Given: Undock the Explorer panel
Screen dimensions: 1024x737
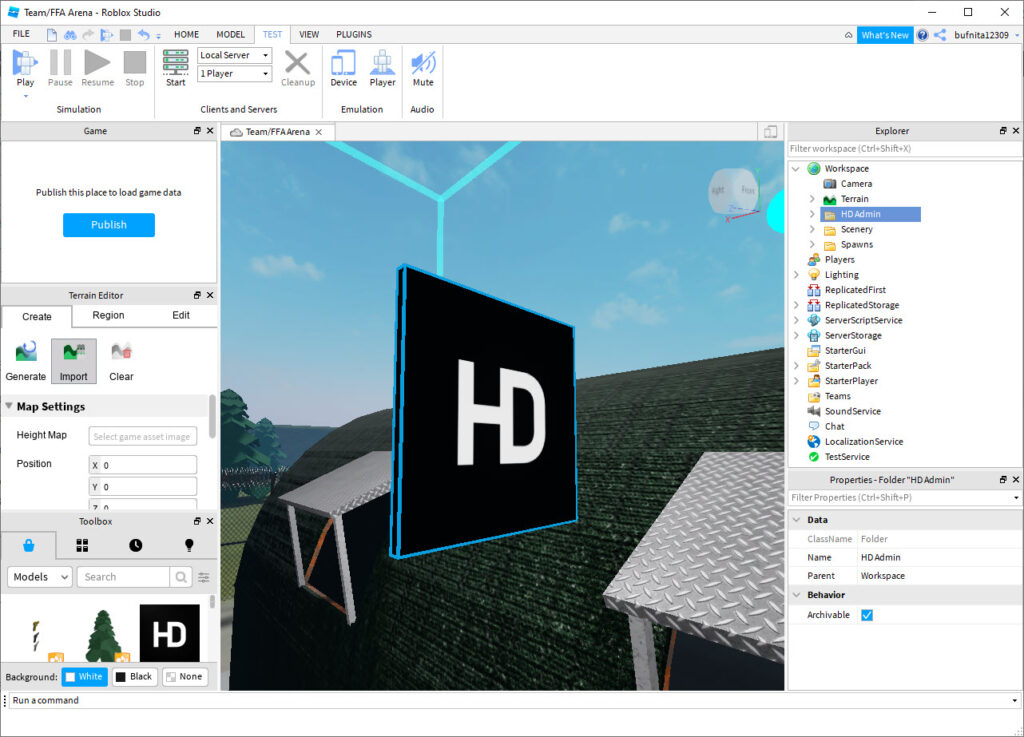Looking at the screenshot, I should (x=1002, y=131).
